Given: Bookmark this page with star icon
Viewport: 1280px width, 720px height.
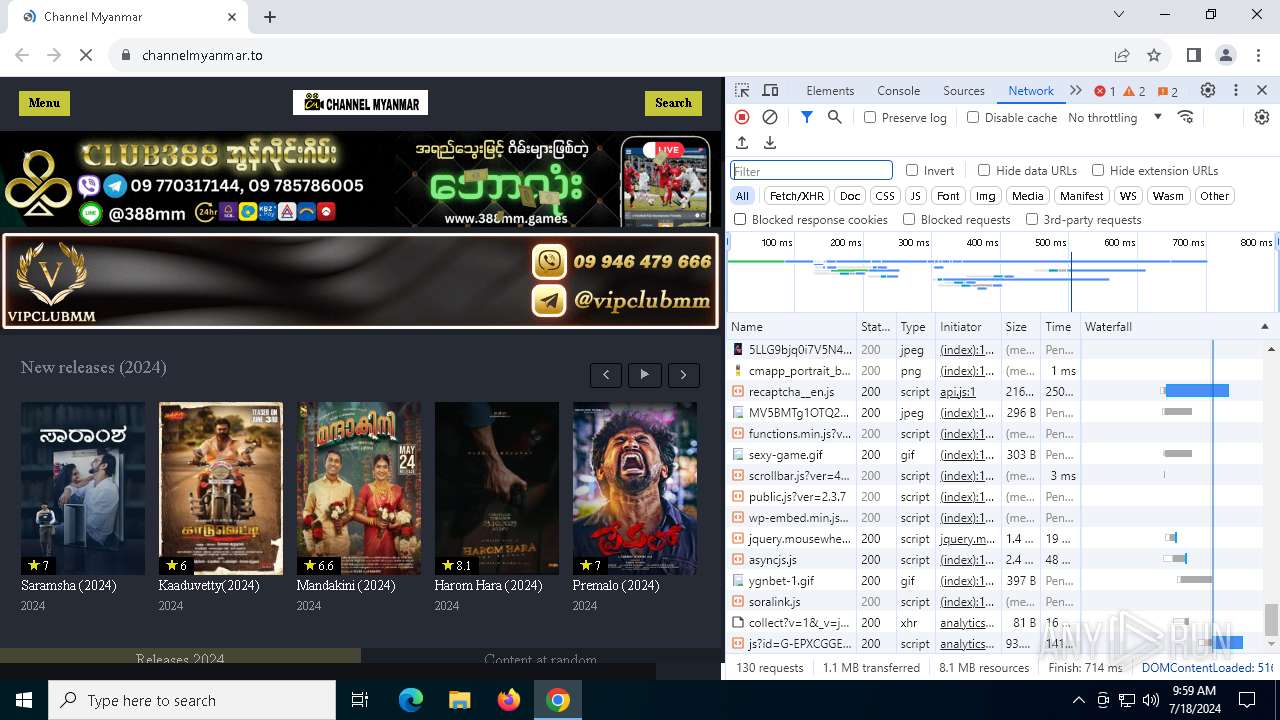Looking at the screenshot, I should (x=1154, y=55).
